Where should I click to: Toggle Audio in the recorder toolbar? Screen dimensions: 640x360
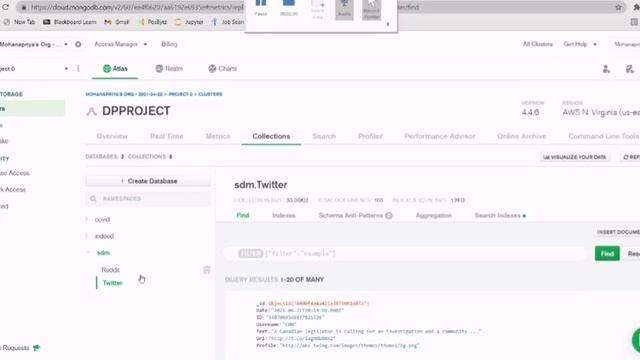[x=344, y=9]
